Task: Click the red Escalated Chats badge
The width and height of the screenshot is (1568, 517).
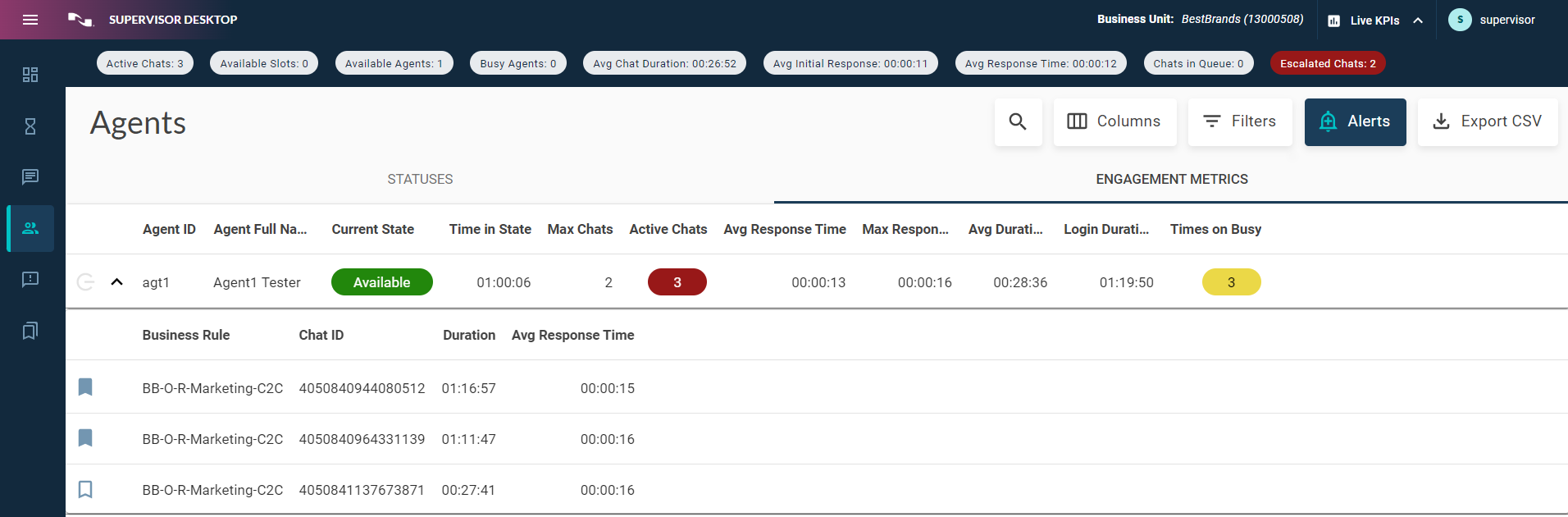Action: (1327, 63)
